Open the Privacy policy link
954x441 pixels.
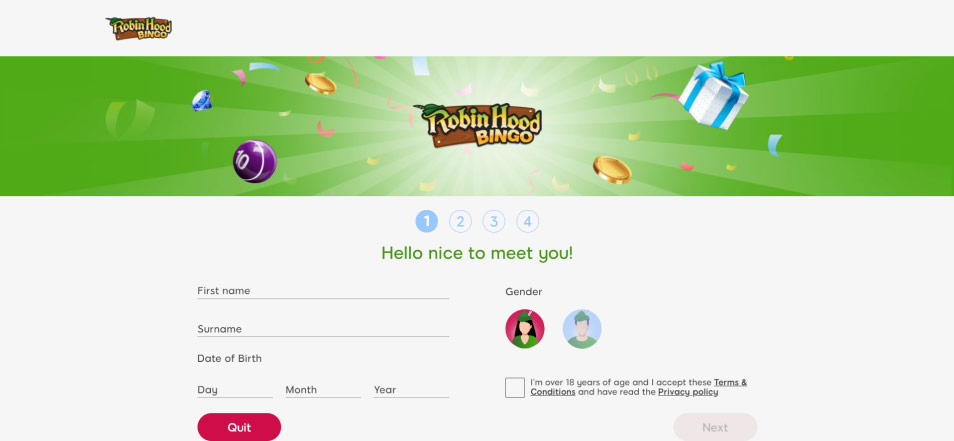[688, 392]
